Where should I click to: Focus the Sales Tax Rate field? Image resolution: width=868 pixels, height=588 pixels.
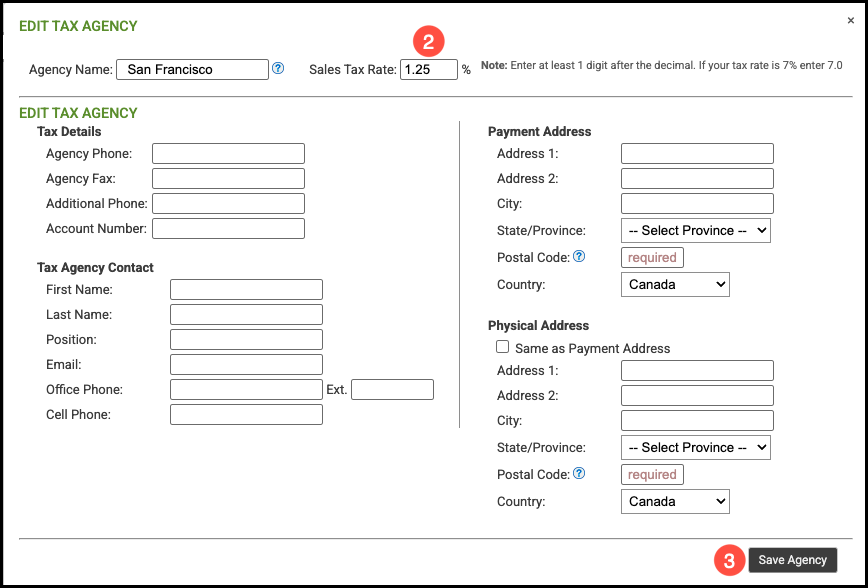pyautogui.click(x=429, y=69)
